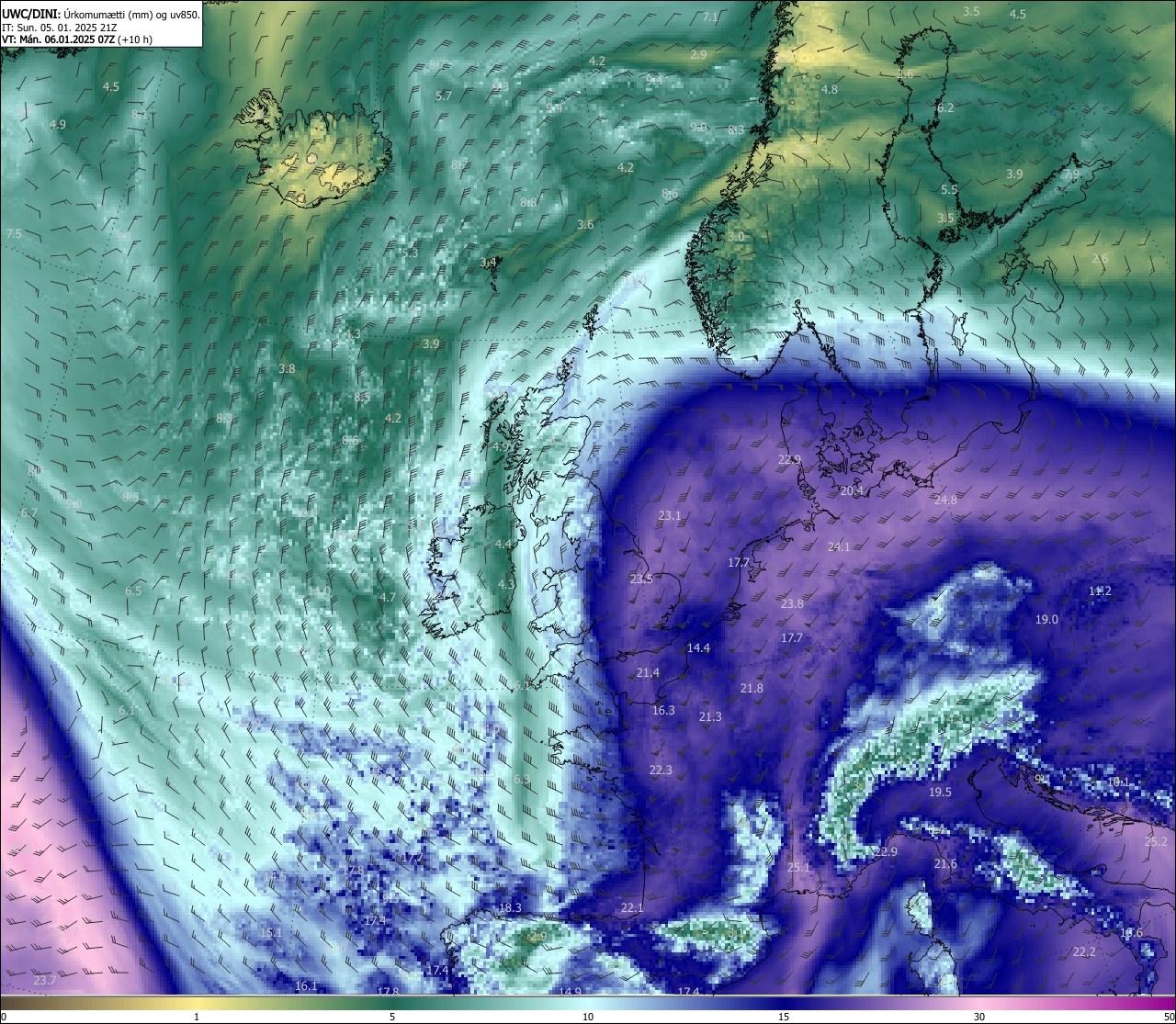Click the map value '23.8'
This screenshot has height=1024, width=1176.
click(x=792, y=604)
